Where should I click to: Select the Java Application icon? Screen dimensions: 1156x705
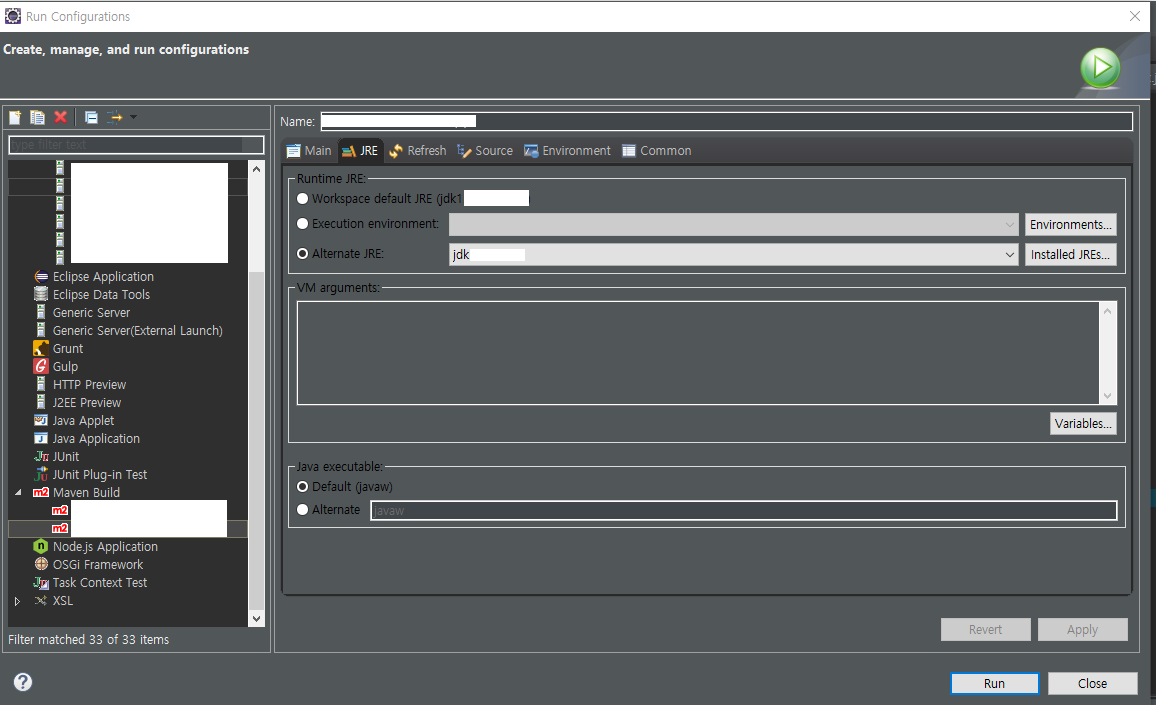click(41, 439)
